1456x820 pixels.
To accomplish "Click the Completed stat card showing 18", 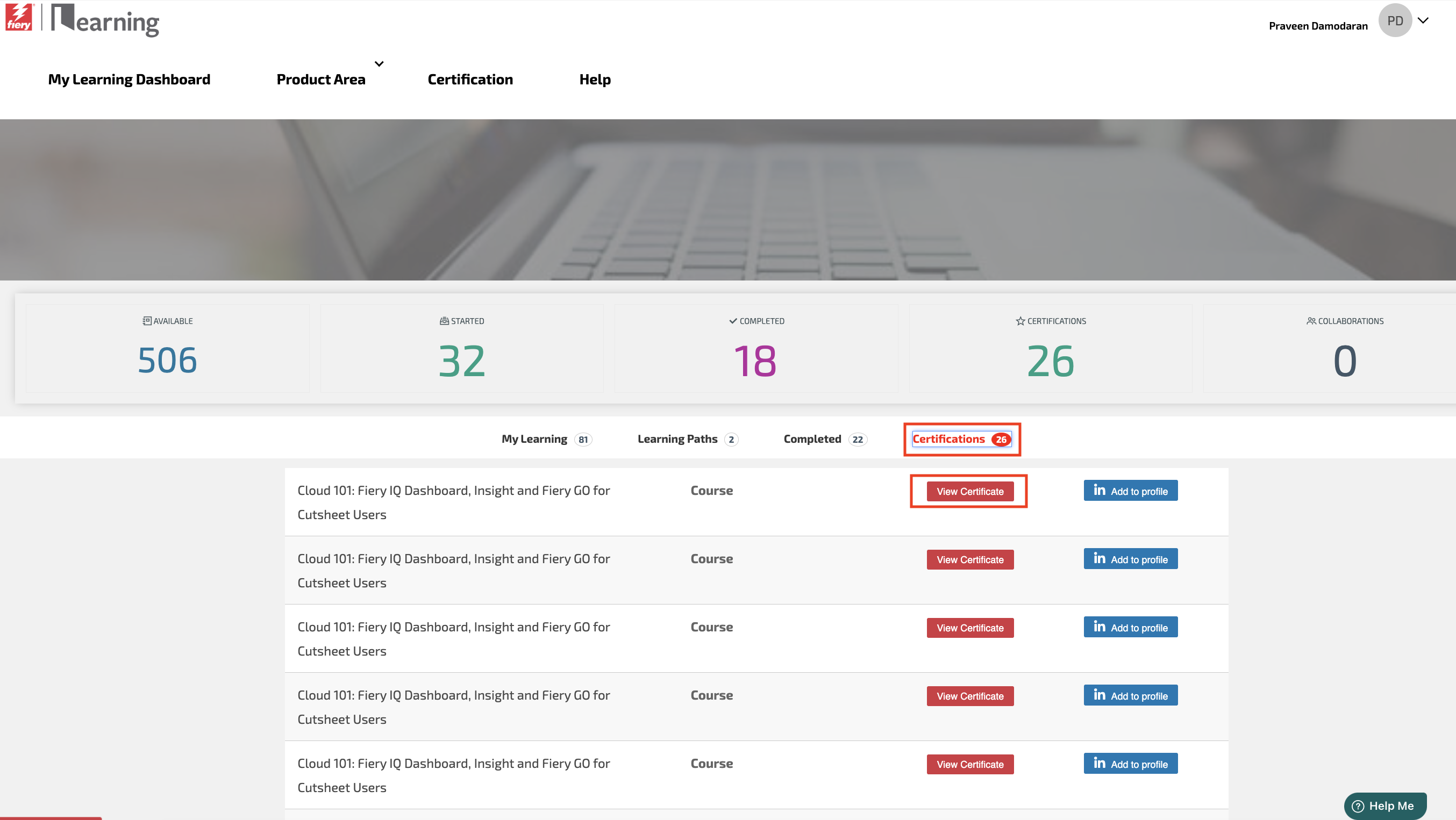I will click(x=756, y=348).
